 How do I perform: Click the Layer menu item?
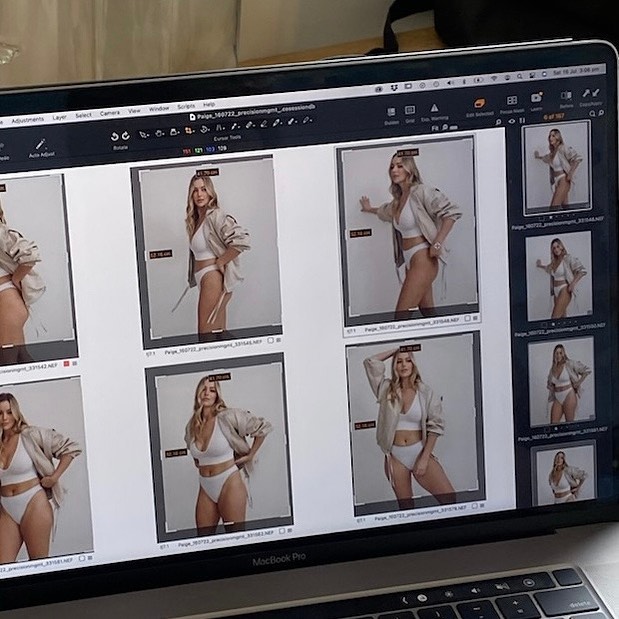[x=59, y=116]
